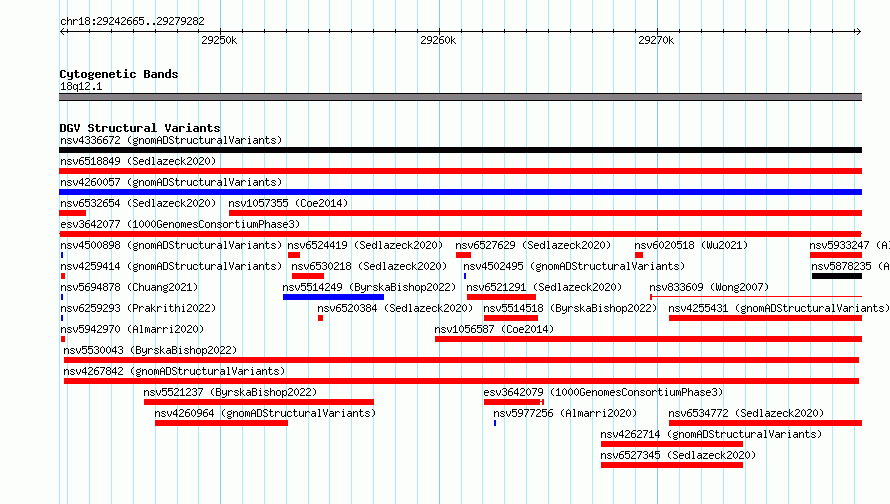The height and width of the screenshot is (504, 890).
Task: Open the DGV Structural Variants track title
Action: point(140,128)
